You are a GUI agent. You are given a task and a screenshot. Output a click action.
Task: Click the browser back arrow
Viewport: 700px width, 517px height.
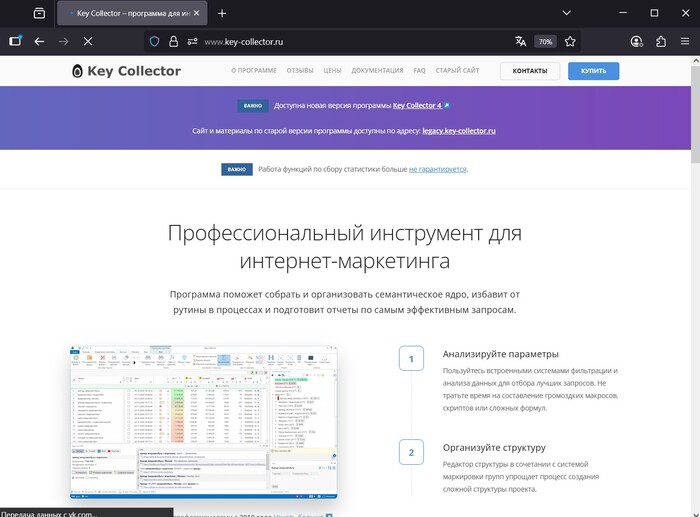39,42
